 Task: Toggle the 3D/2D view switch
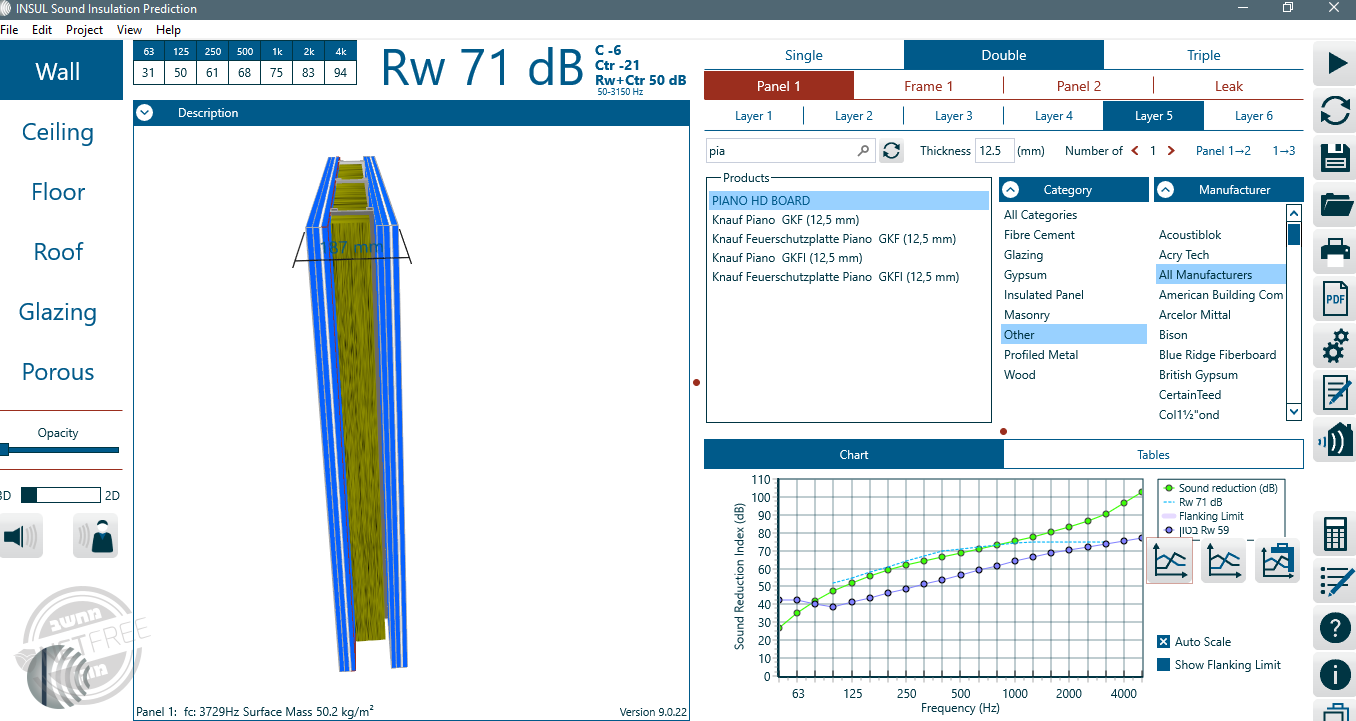click(60, 495)
